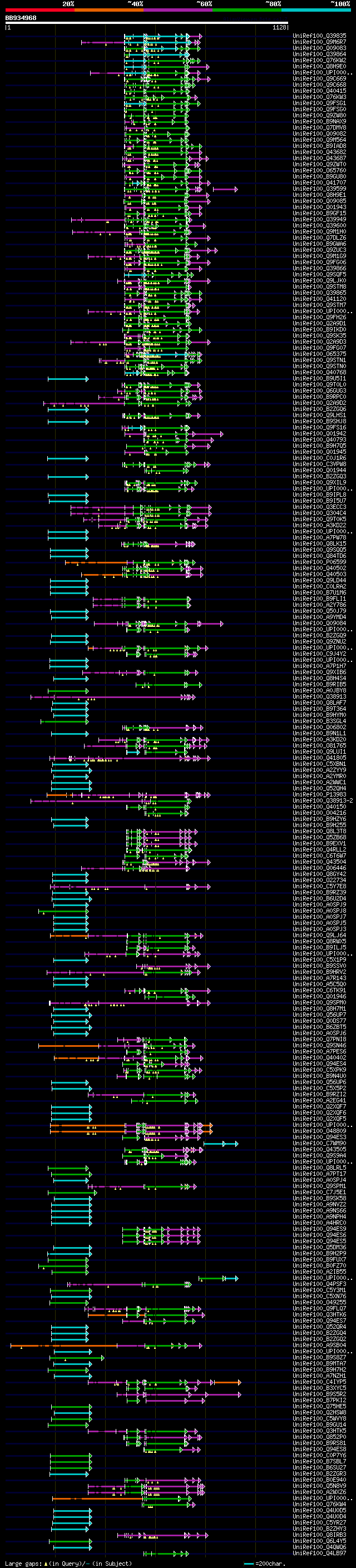Open hit UniRef100_Q76KW2
The width and height of the screenshot is (356, 1568).
tap(319, 60)
